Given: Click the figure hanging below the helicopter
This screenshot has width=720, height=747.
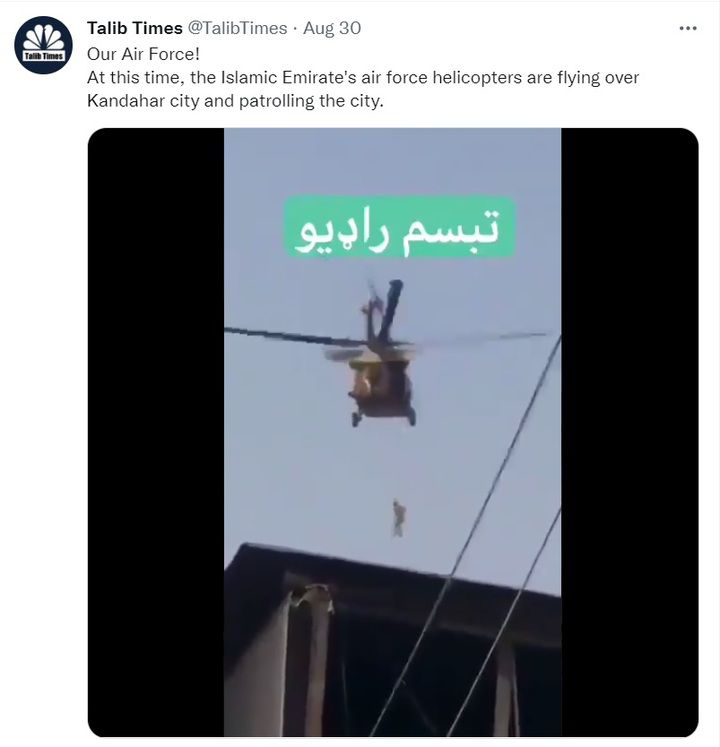Looking at the screenshot, I should (398, 518).
